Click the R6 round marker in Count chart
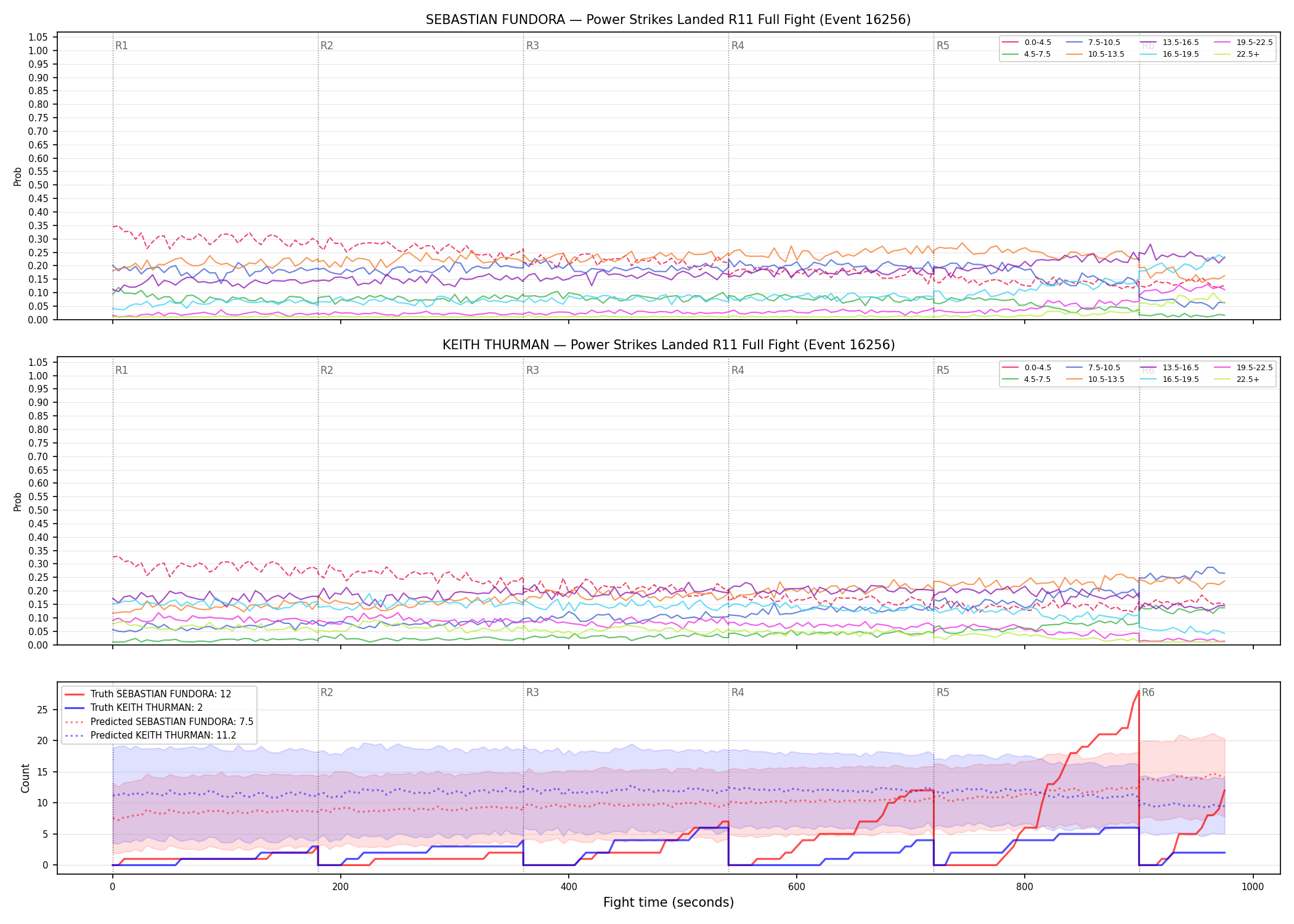The width and height of the screenshot is (1294, 924). pos(1148,692)
